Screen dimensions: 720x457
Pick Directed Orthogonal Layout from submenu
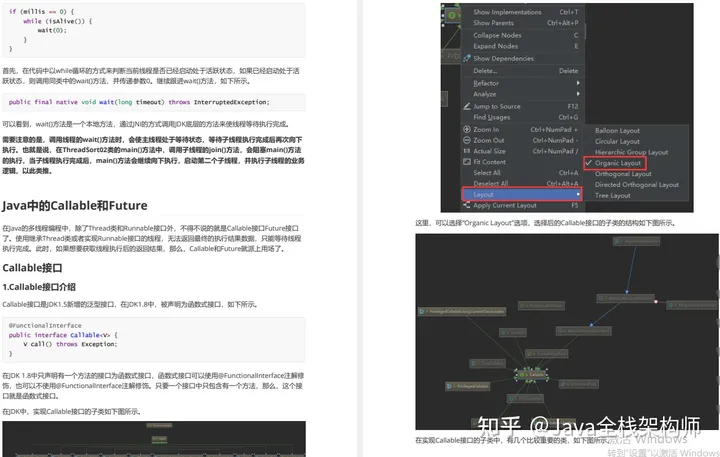pos(636,185)
